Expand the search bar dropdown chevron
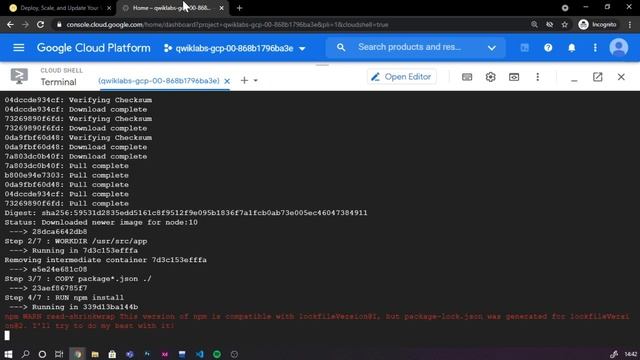640x360 pixels. [491, 48]
